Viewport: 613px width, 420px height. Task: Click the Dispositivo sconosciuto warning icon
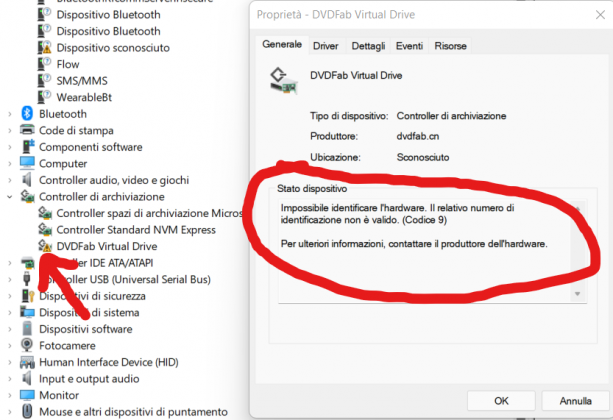coord(45,47)
